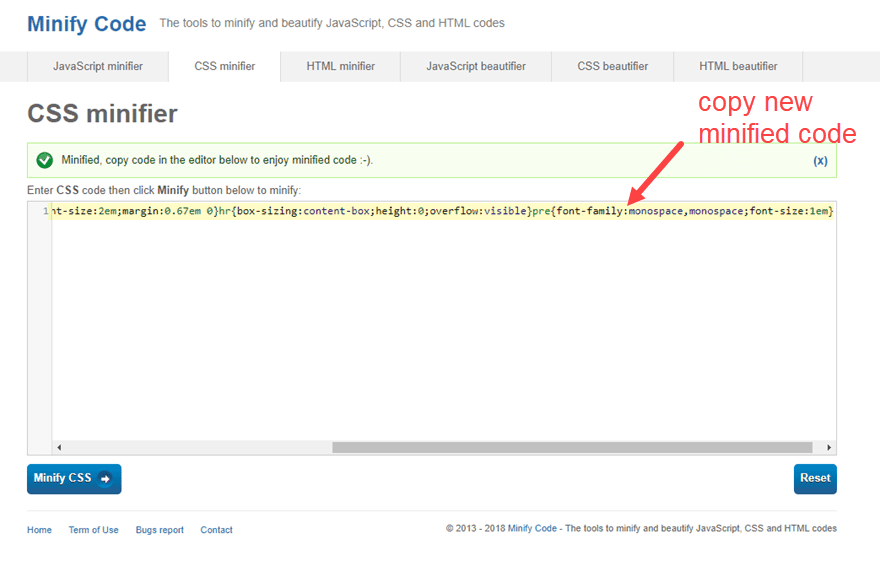This screenshot has width=880, height=577.
Task: Click the green checkmark success icon
Action: [44, 161]
